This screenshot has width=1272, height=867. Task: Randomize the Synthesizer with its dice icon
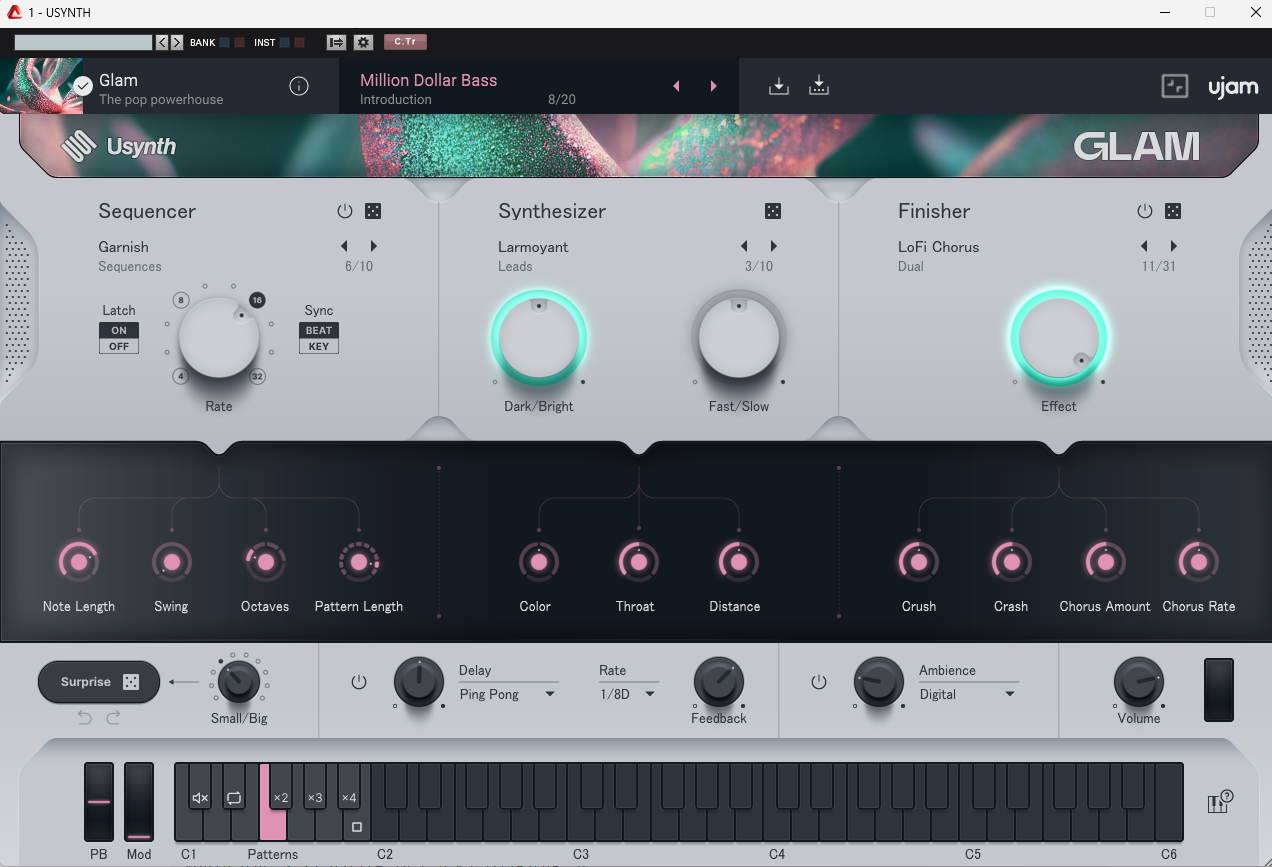(773, 211)
